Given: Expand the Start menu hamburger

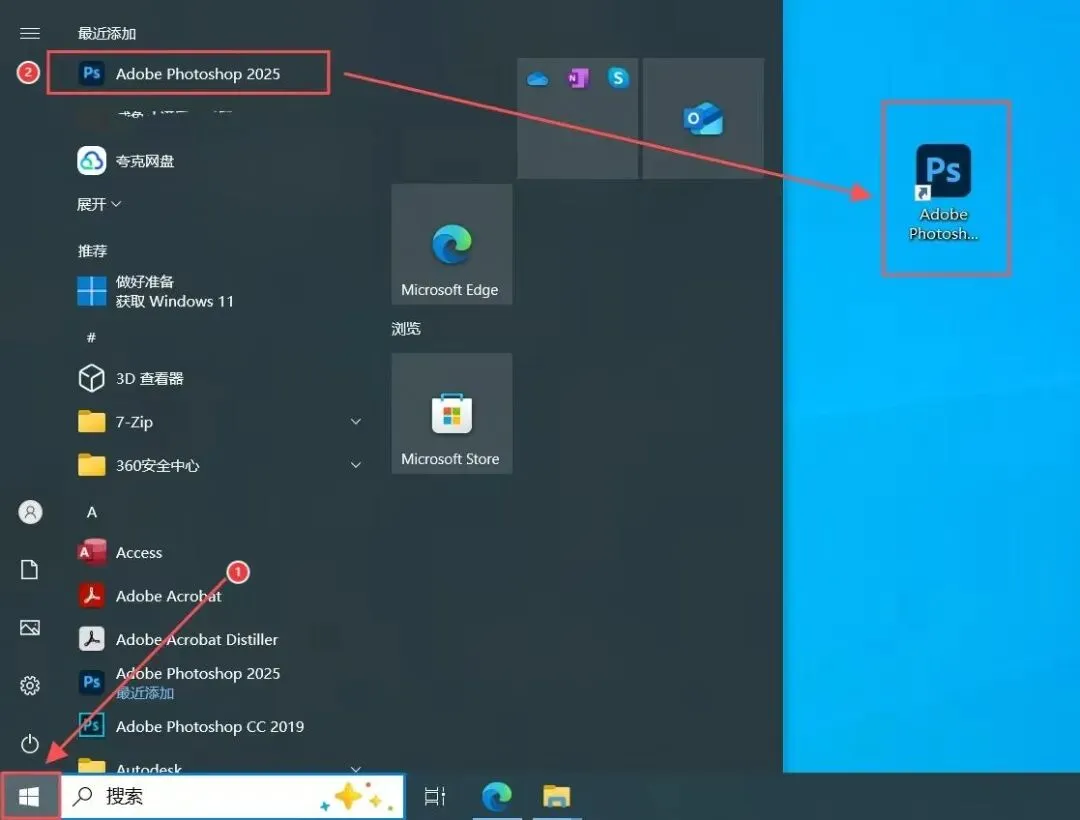Looking at the screenshot, I should (x=30, y=33).
